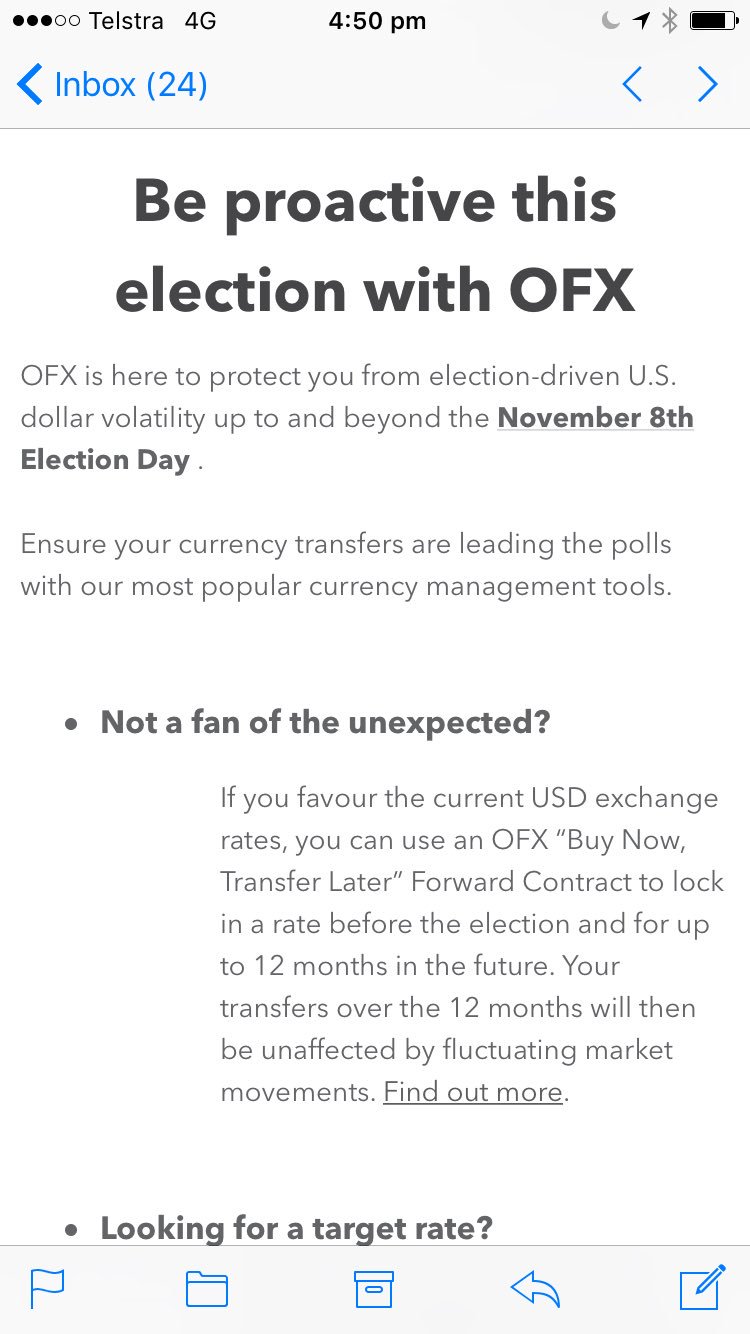Follow the Find out more link
The image size is (750, 1334).
473,1092
